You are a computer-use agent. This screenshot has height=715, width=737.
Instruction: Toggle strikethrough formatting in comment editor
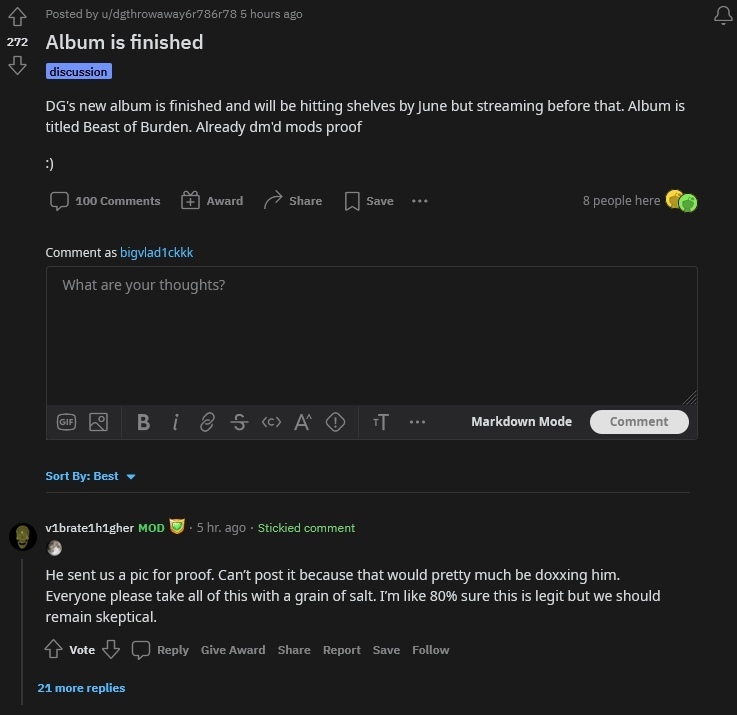coord(239,422)
